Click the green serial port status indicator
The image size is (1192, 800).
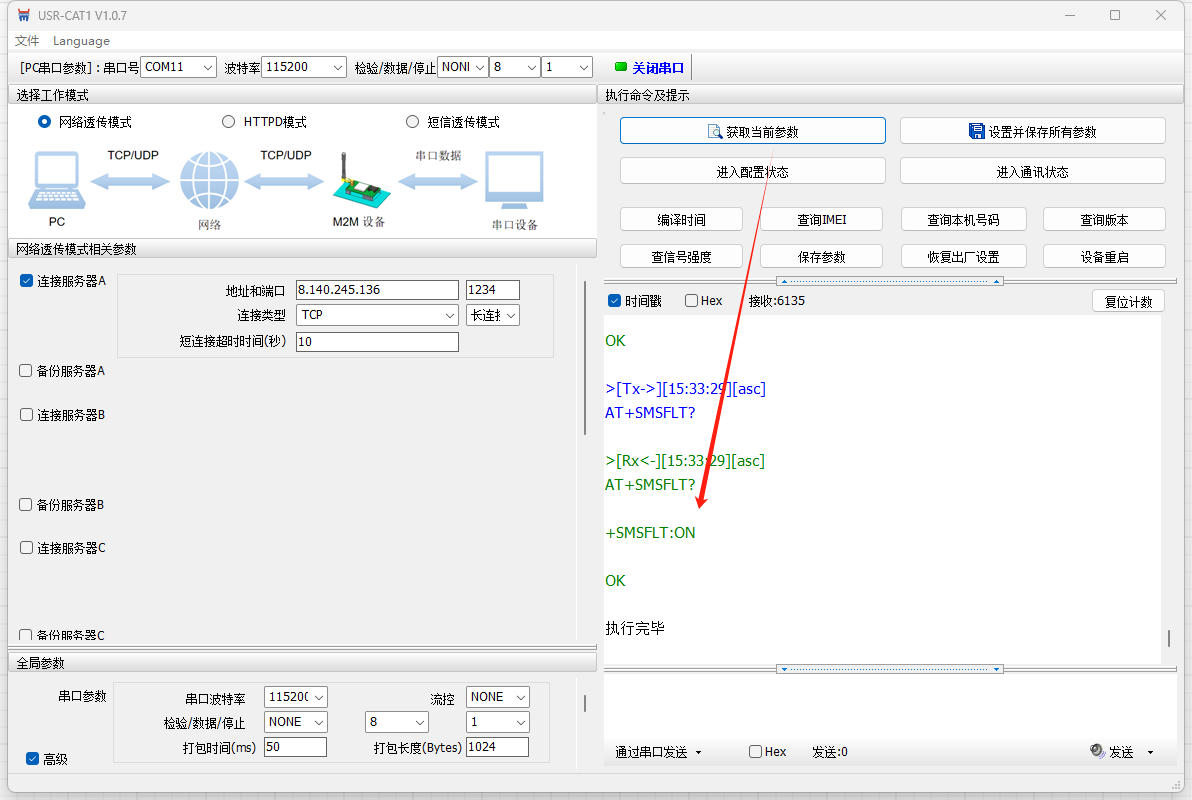pos(621,67)
